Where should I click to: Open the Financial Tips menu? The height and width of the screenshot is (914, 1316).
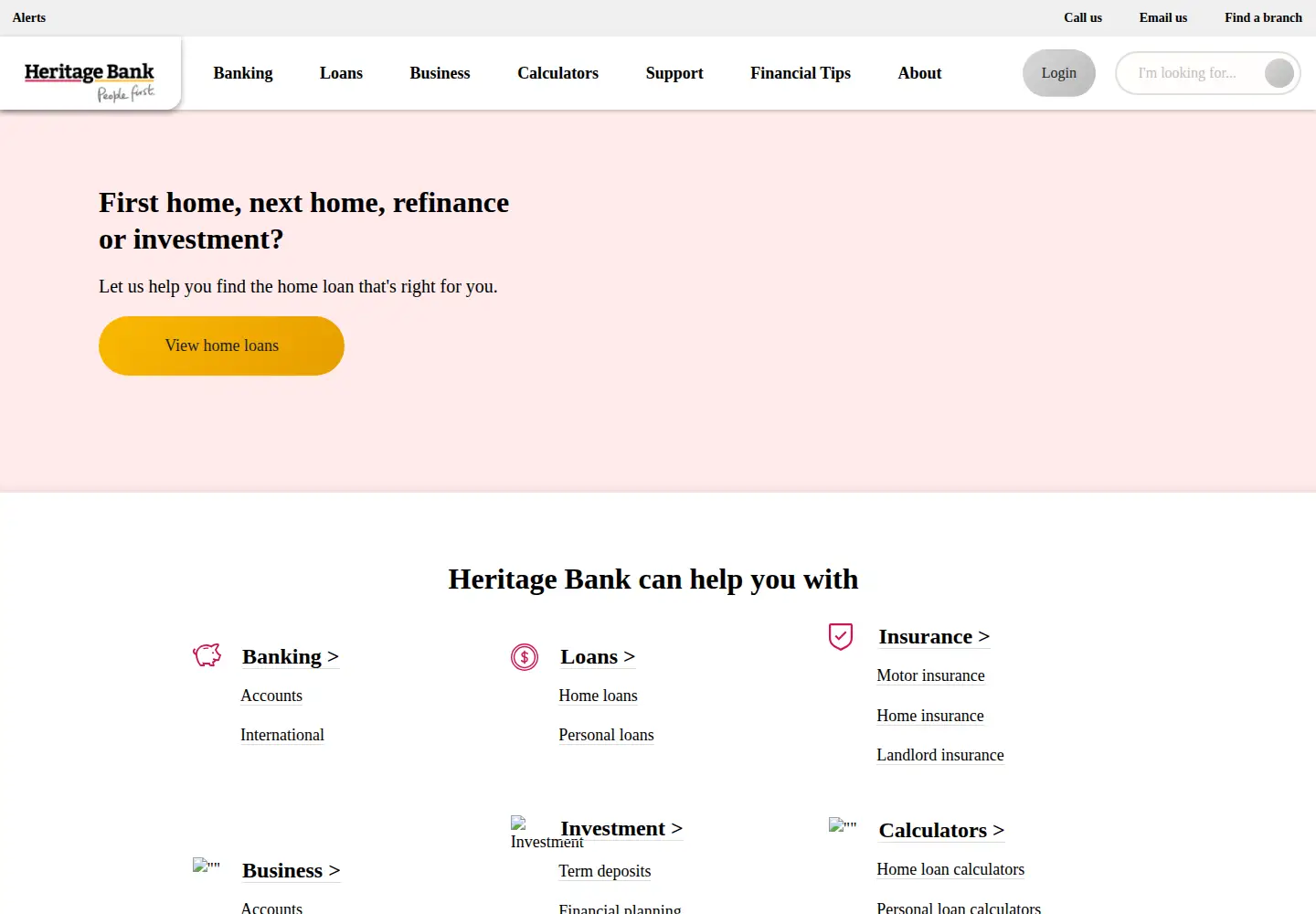801,73
